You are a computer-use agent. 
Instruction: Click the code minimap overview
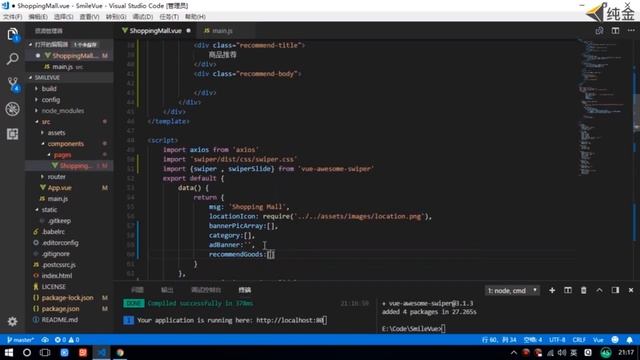605,107
